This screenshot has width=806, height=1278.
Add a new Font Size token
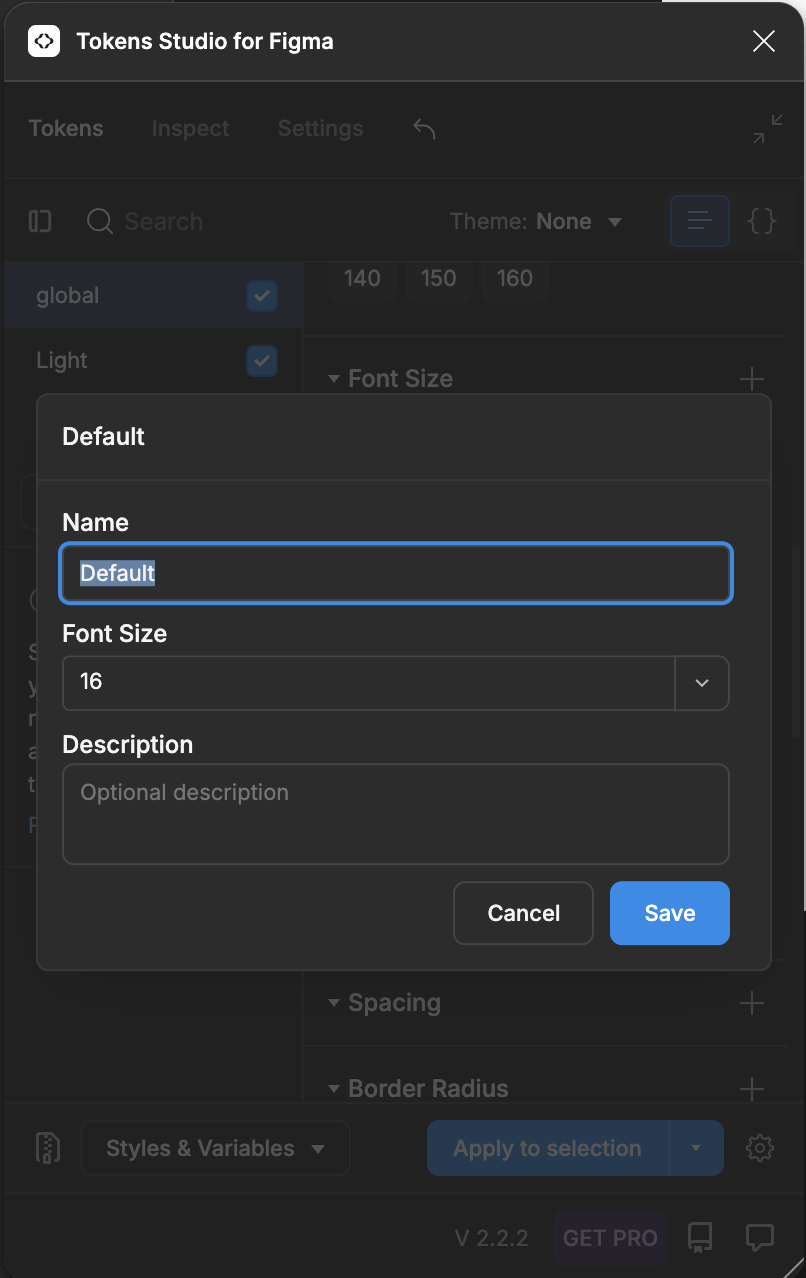point(751,379)
